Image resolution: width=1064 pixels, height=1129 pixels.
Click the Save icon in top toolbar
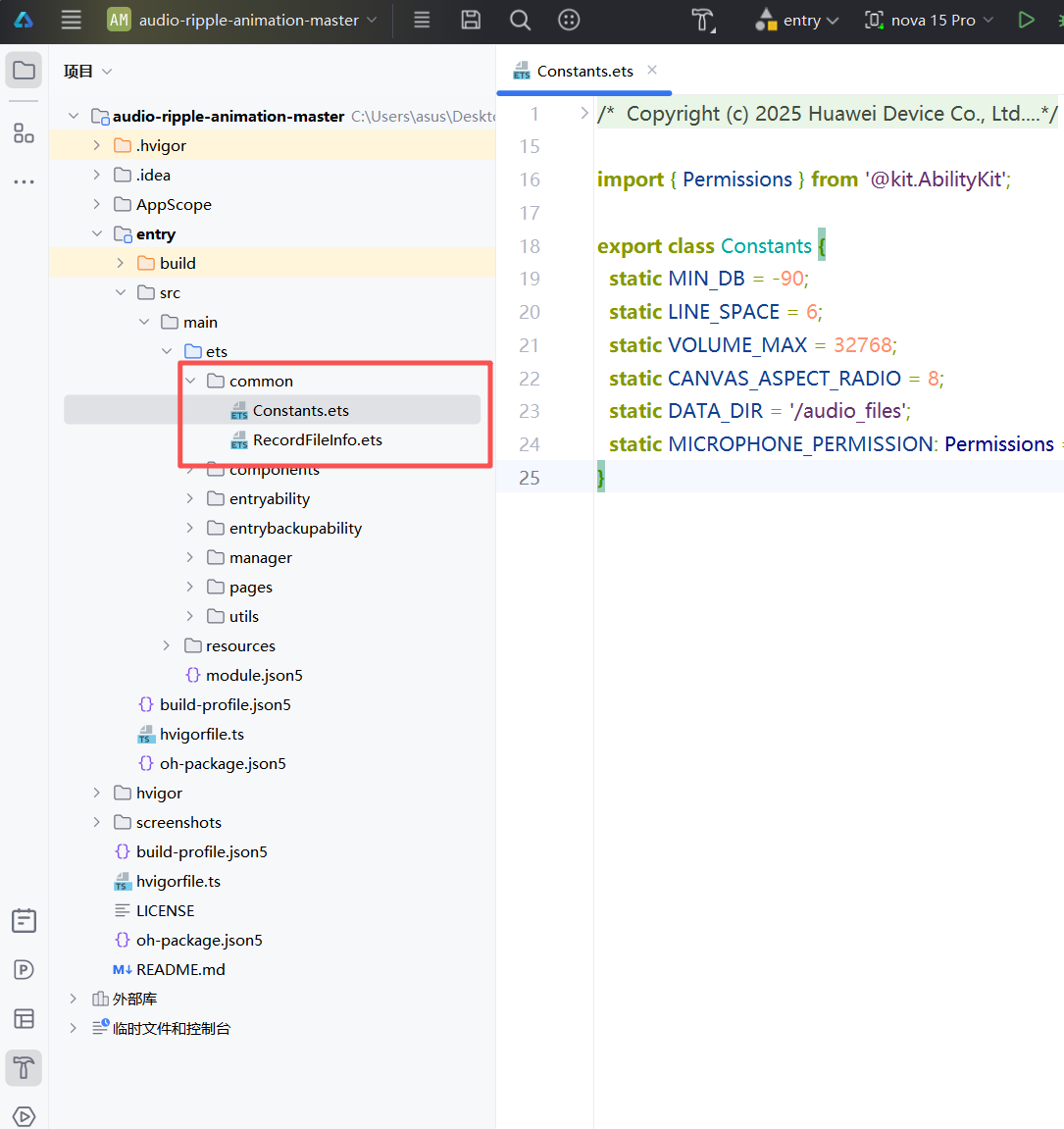pos(471,20)
